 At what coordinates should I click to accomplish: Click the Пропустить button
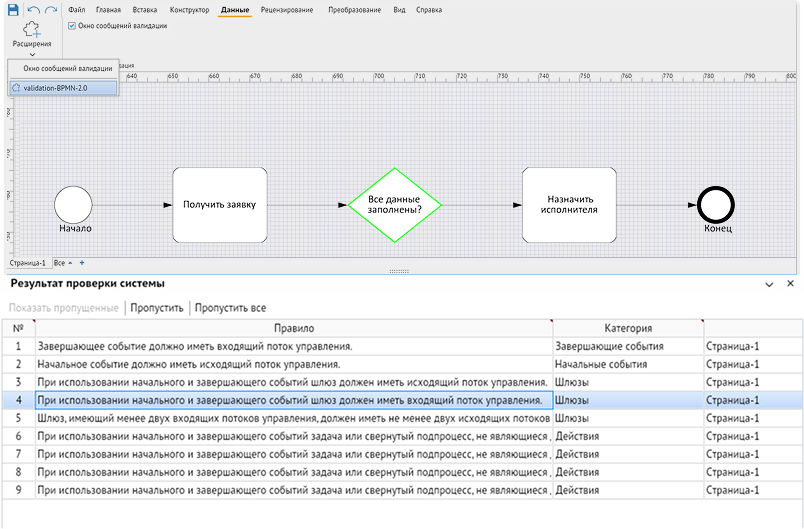(156, 308)
